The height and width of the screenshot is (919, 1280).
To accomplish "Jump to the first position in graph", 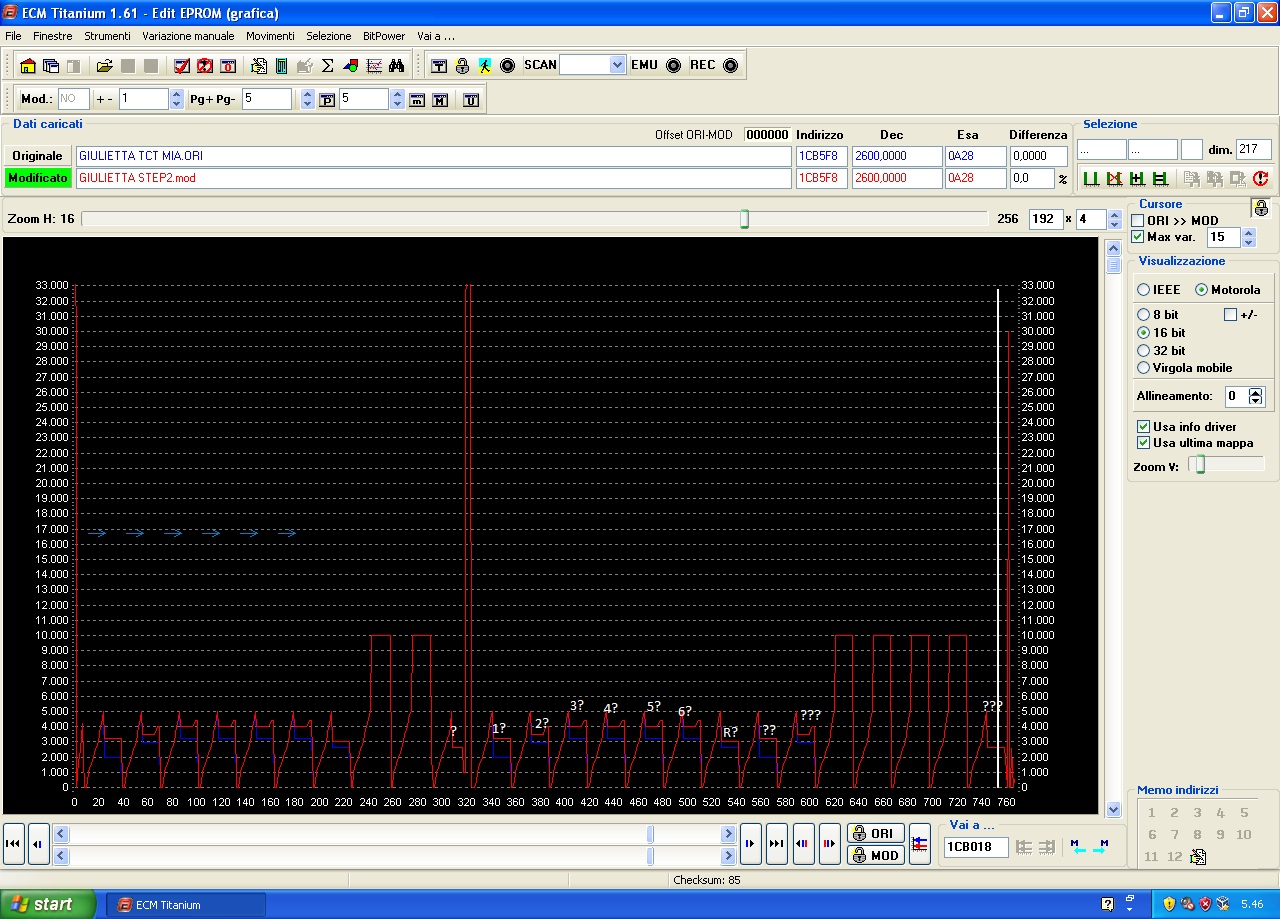I will pyautogui.click(x=14, y=844).
